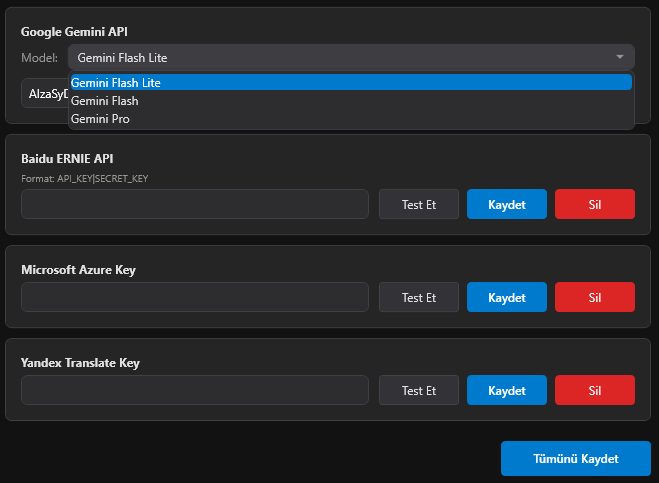
Task: Remove the Yandex Translate Key with Sil
Action: click(595, 390)
